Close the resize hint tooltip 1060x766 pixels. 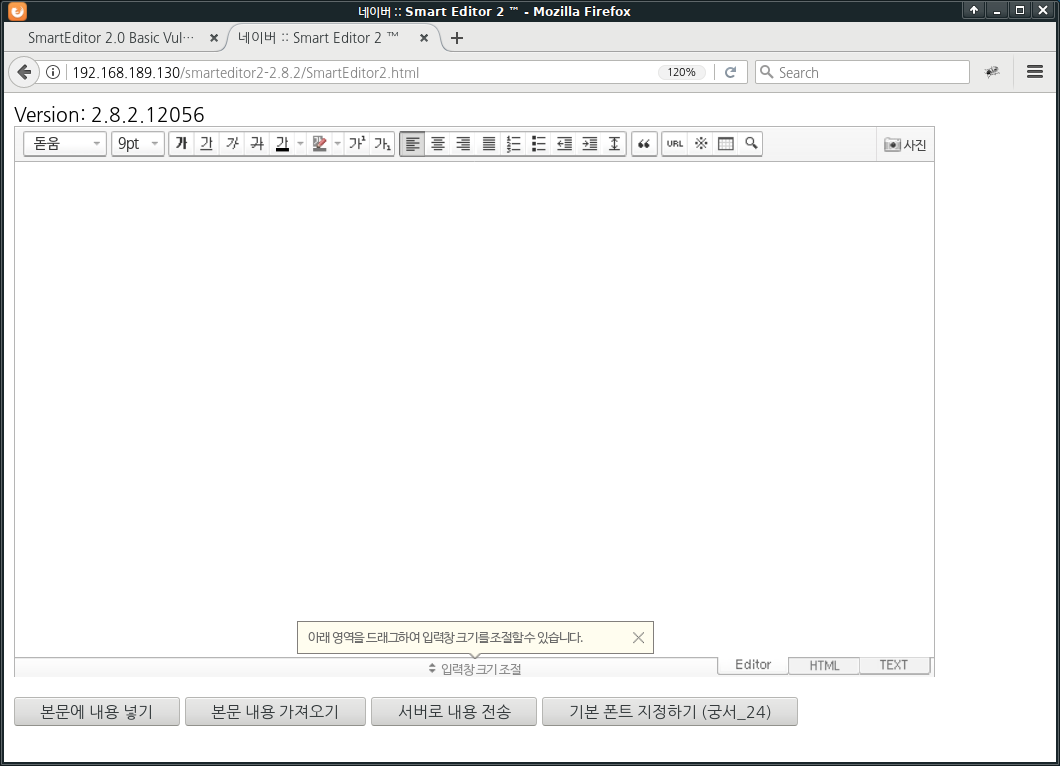(638, 638)
